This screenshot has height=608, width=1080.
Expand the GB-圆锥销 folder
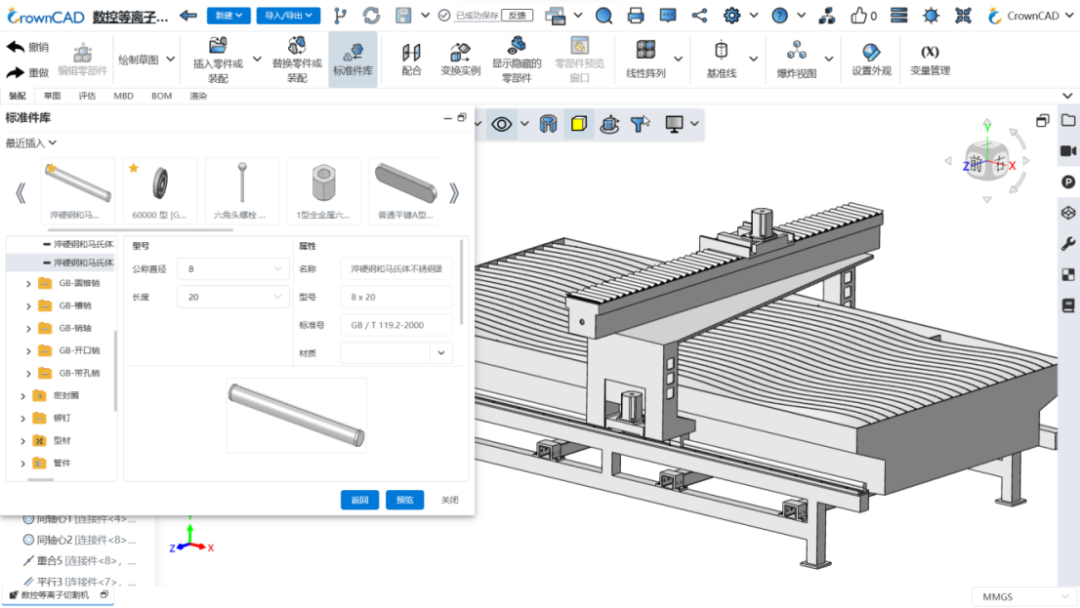(x=28, y=284)
